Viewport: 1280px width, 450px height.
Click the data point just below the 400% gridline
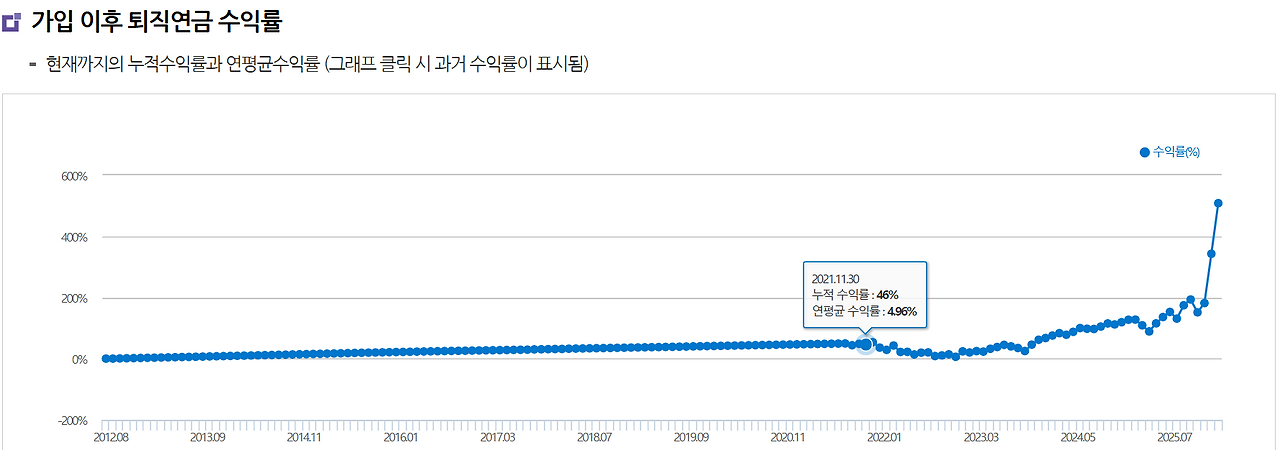click(x=1211, y=254)
